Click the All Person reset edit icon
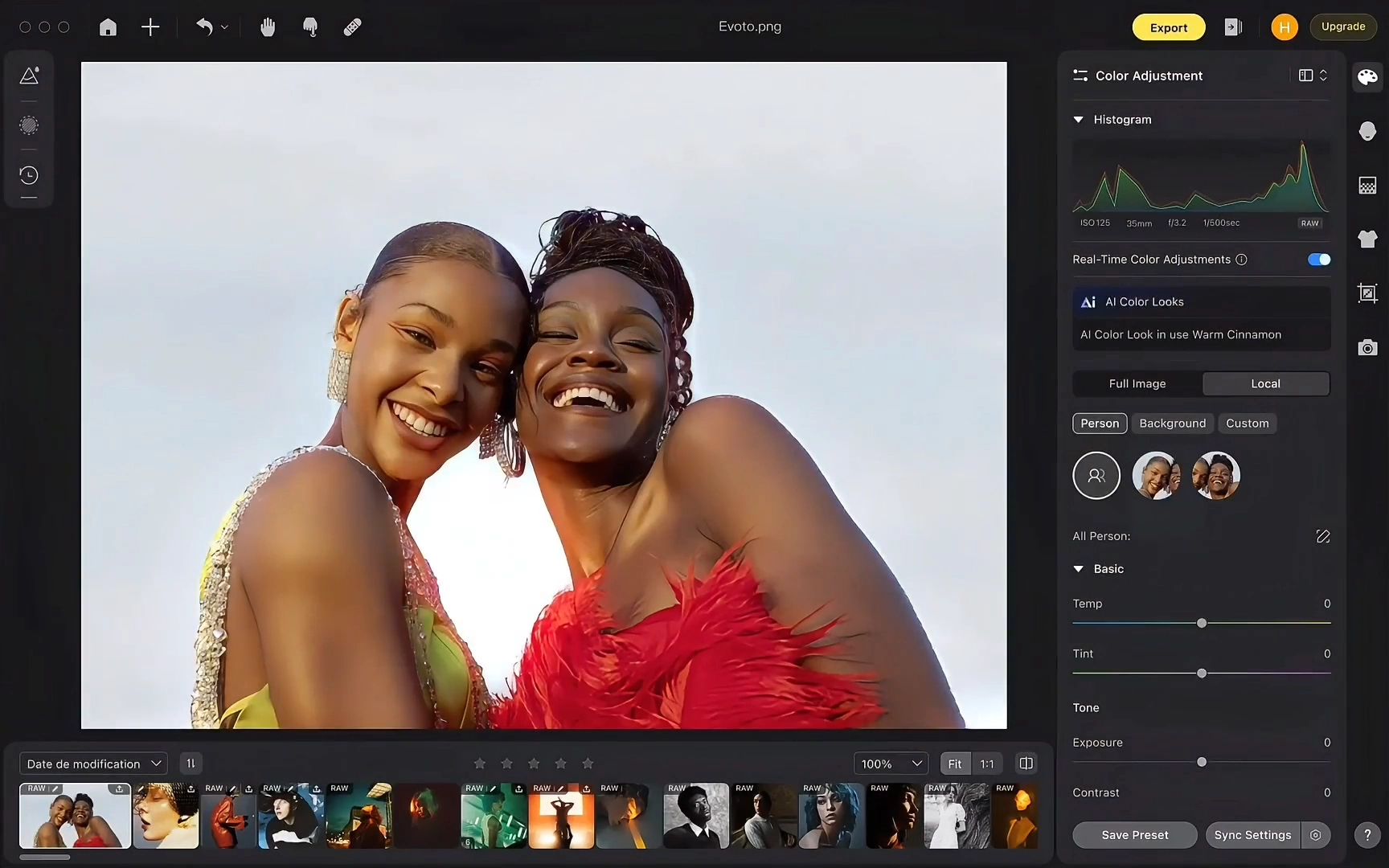This screenshot has height=868, width=1389. pyautogui.click(x=1322, y=536)
